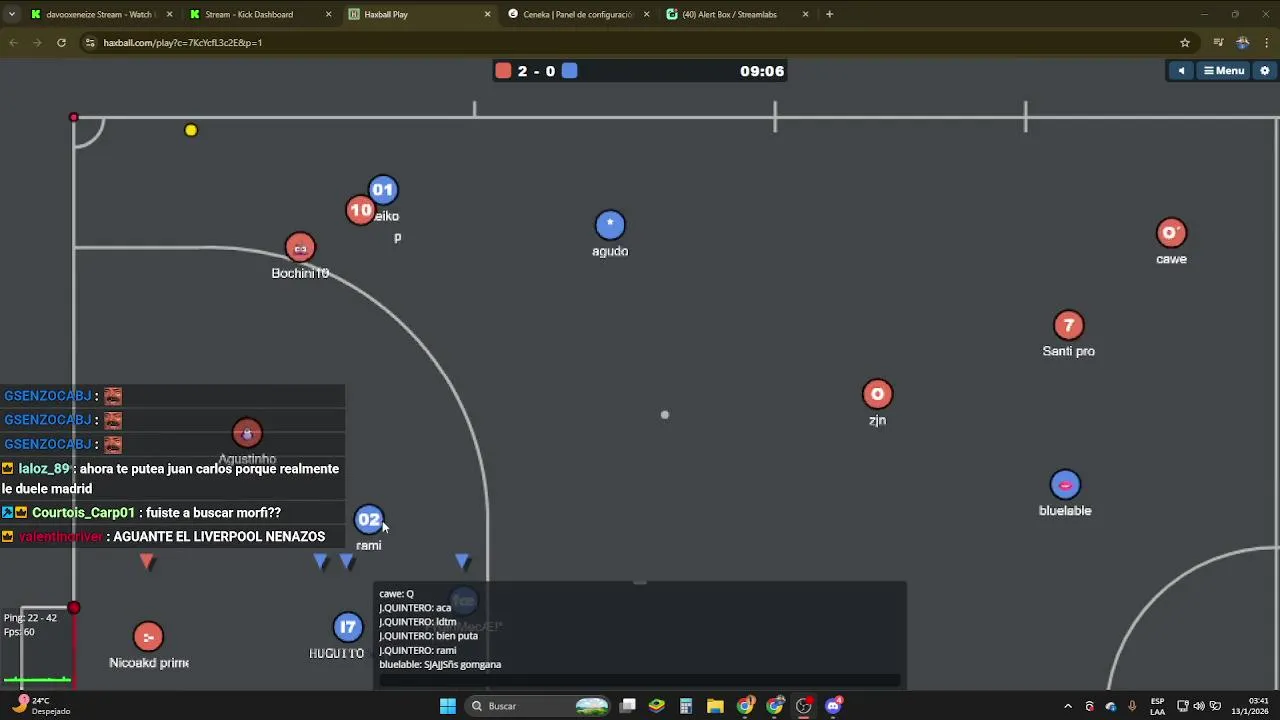The width and height of the screenshot is (1280, 720).
Task: Click the Haxball Menu button
Action: coord(1224,71)
